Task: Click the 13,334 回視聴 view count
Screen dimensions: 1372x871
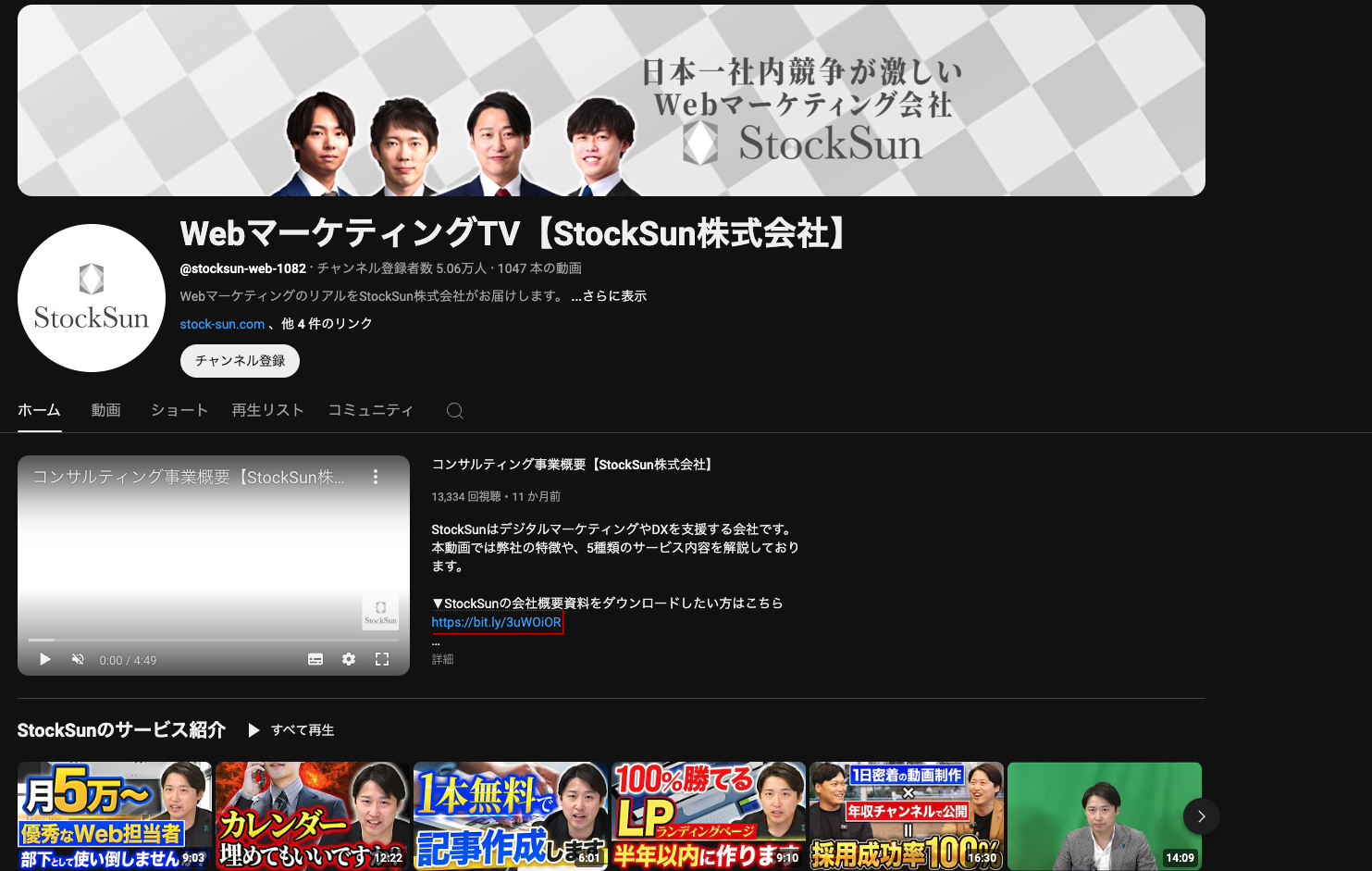Action: click(x=466, y=497)
